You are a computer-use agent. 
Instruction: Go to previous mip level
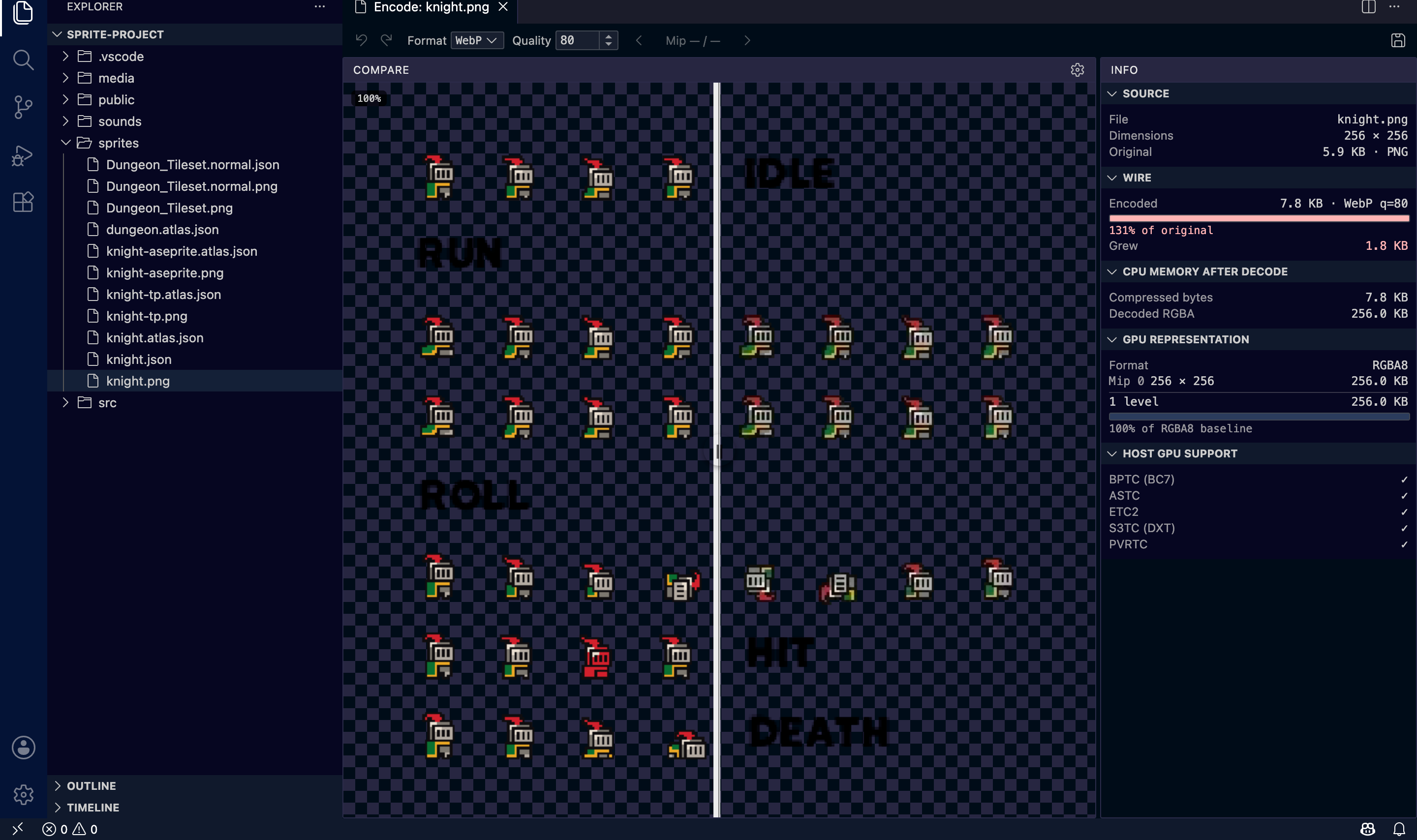[639, 40]
